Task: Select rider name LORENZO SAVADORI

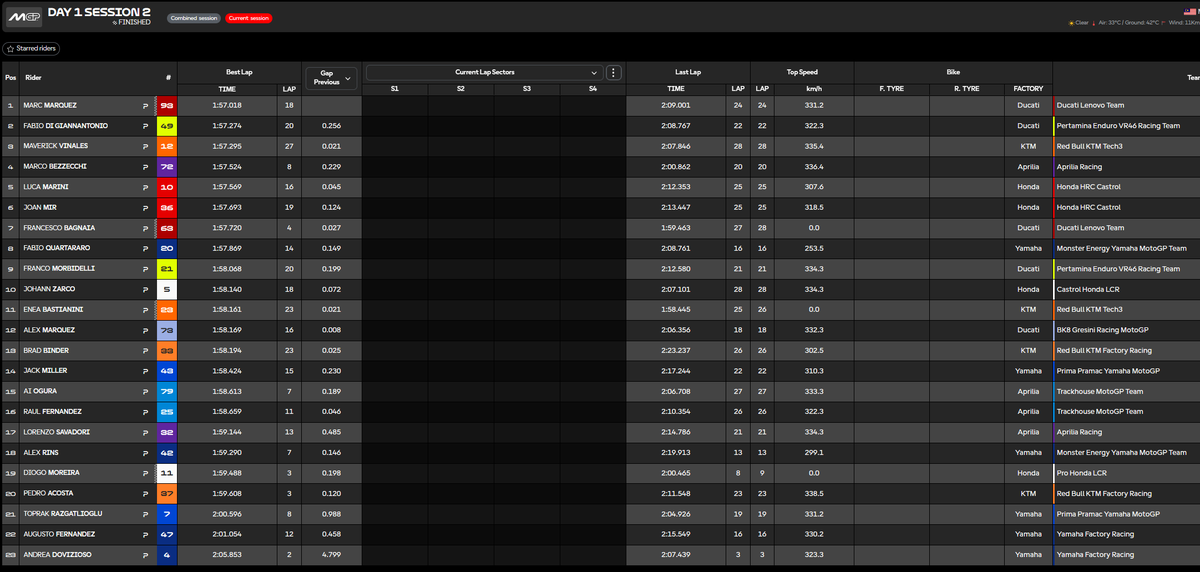Action: pos(58,432)
